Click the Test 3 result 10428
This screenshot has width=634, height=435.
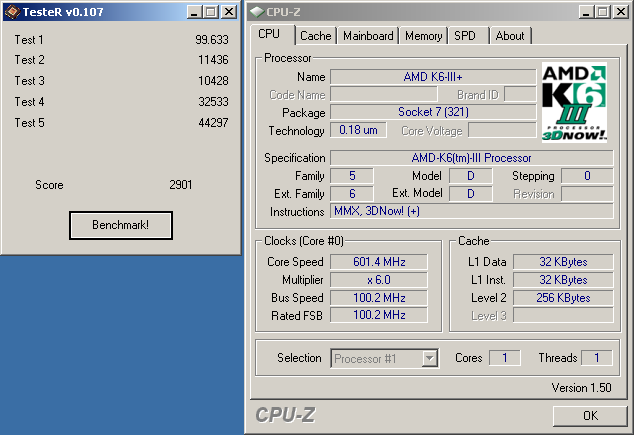pos(213,81)
